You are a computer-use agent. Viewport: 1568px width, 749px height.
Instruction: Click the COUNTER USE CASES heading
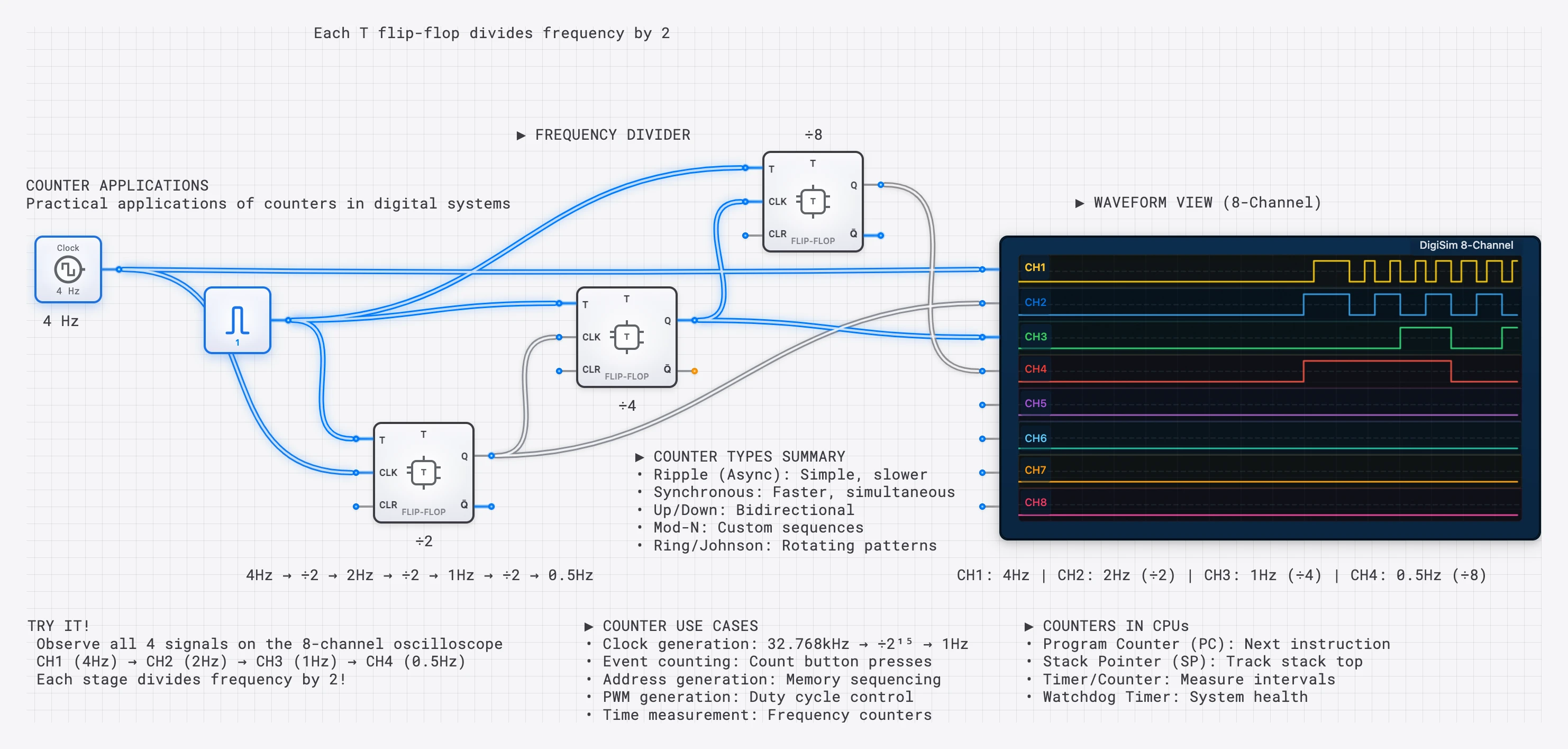click(680, 626)
